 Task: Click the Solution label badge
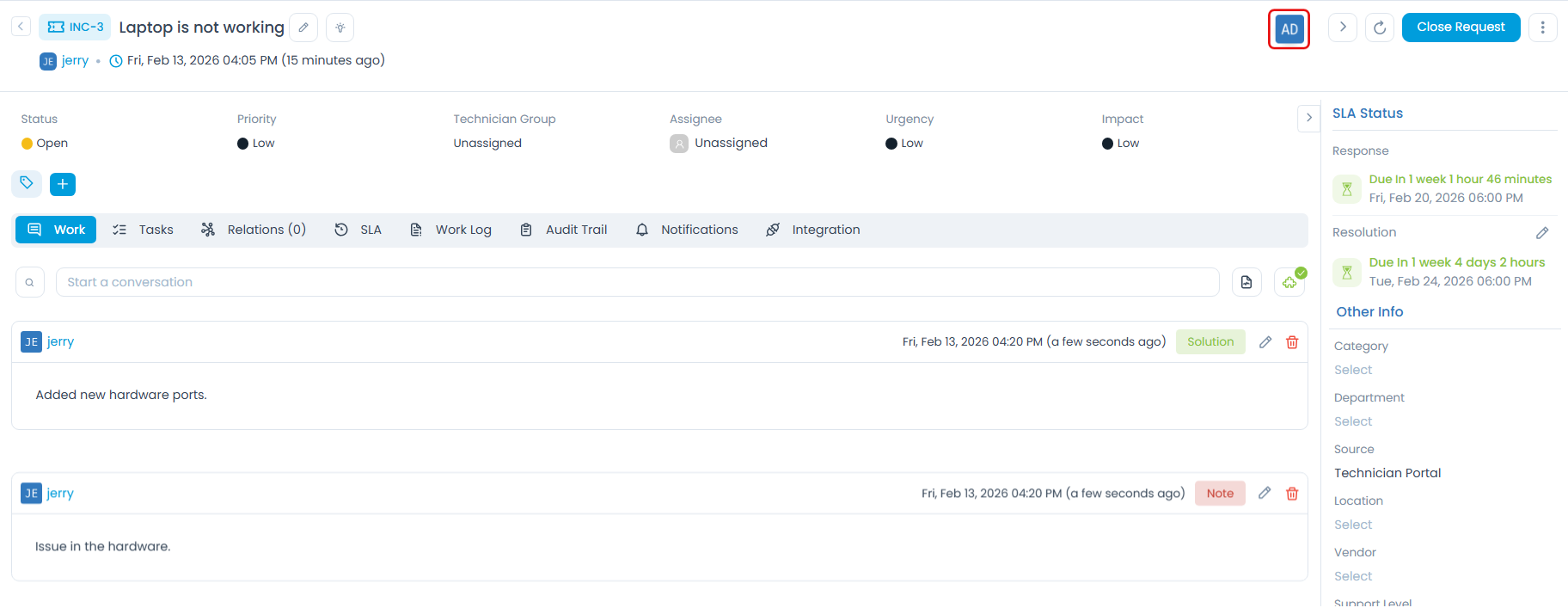click(1210, 341)
